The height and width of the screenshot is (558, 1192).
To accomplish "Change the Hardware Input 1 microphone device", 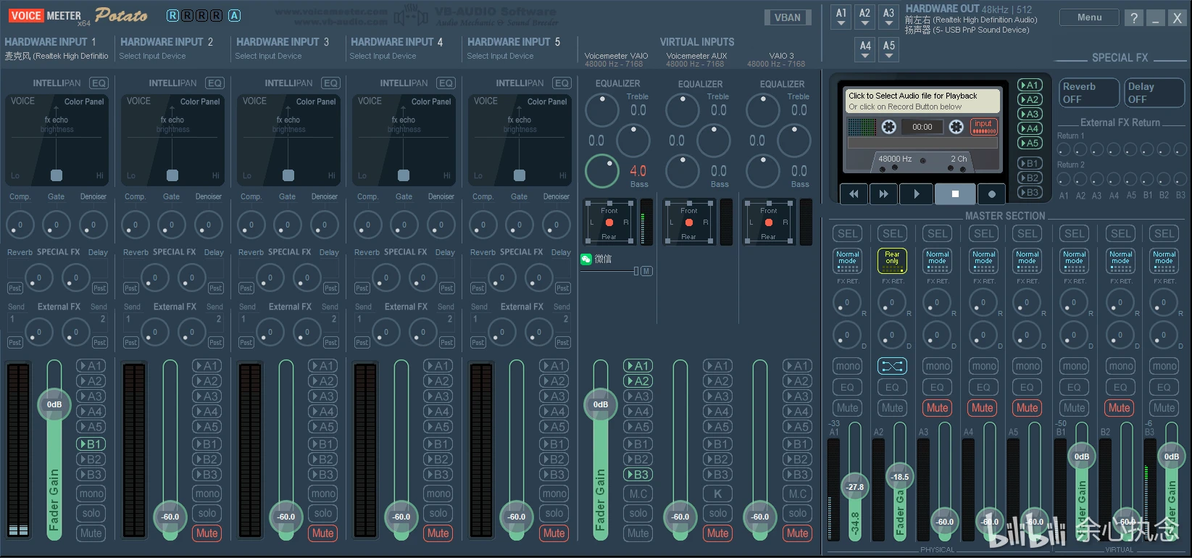I will click(x=56, y=56).
